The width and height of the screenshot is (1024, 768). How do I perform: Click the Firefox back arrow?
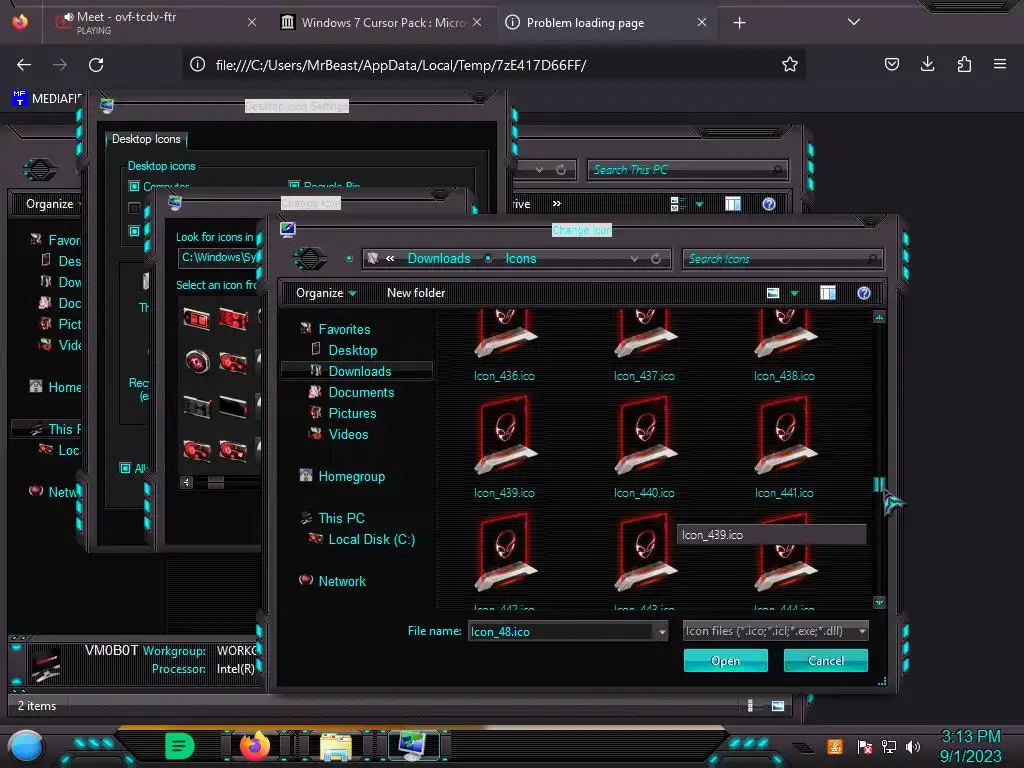click(x=24, y=65)
